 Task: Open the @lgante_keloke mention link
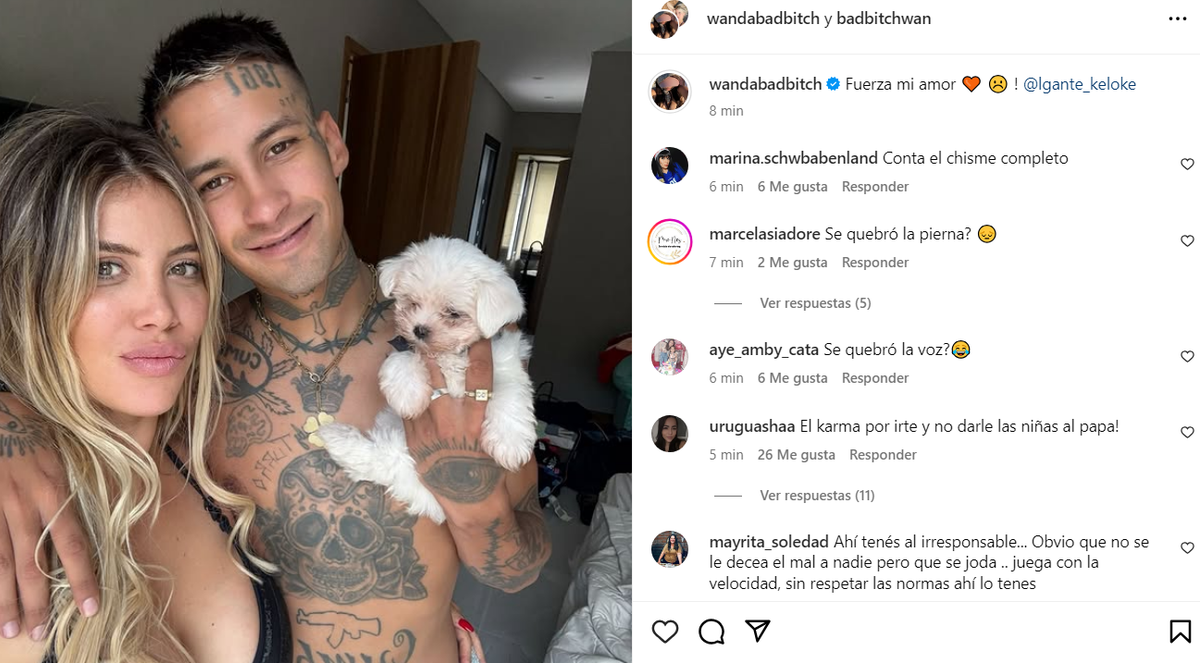pyautogui.click(x=1081, y=84)
